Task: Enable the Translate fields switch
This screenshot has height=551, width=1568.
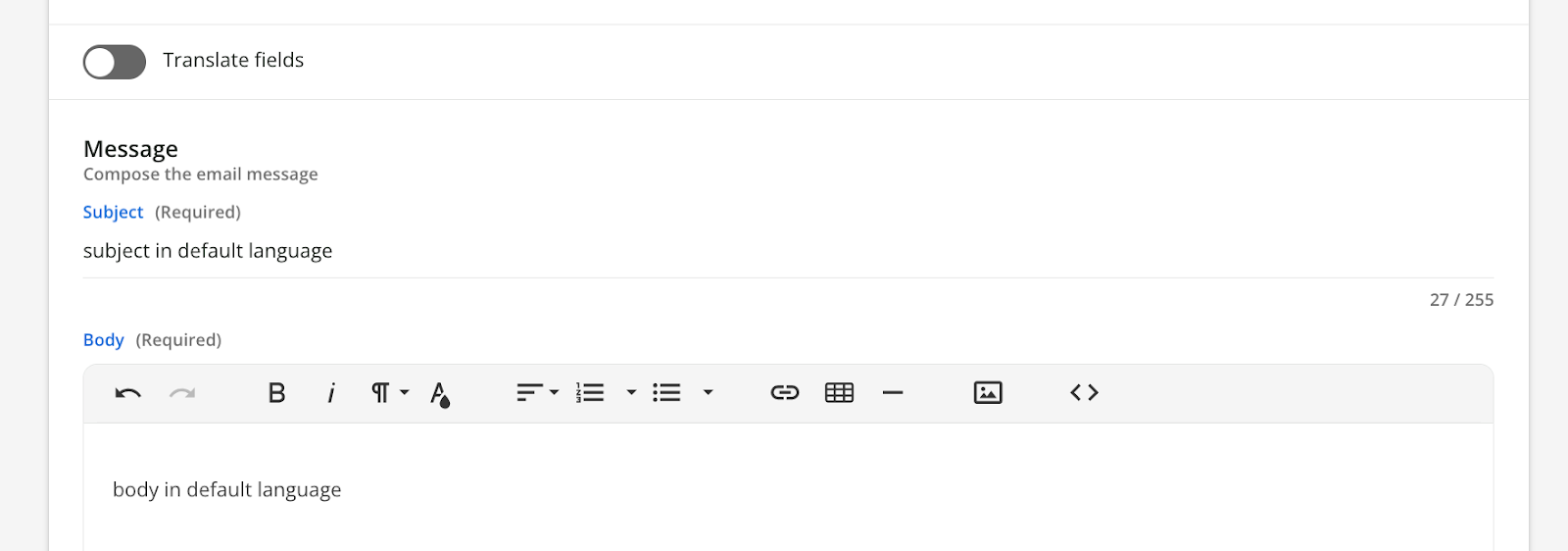Action: [x=115, y=62]
